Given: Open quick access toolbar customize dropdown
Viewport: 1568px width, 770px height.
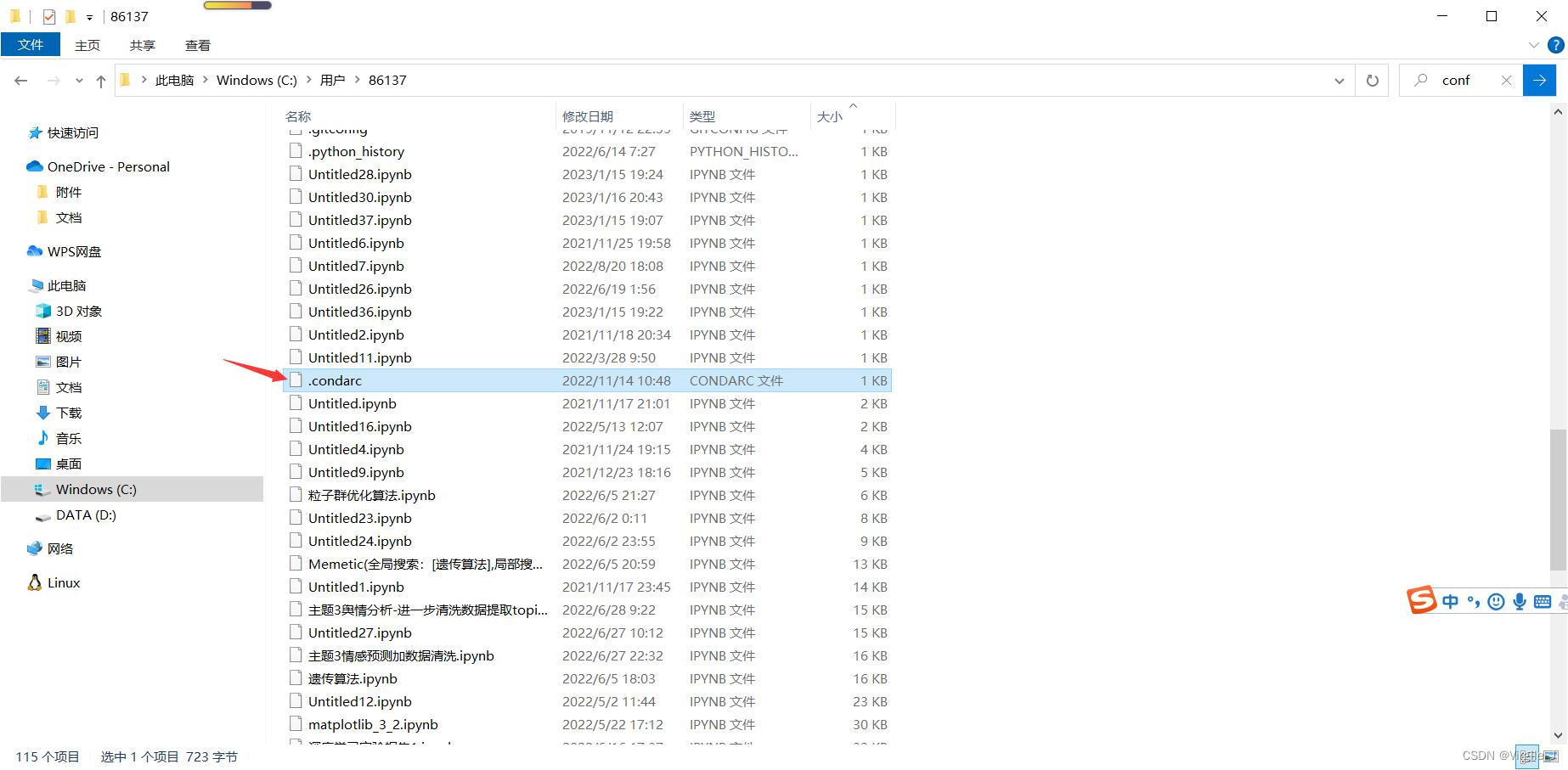Looking at the screenshot, I should tap(89, 17).
